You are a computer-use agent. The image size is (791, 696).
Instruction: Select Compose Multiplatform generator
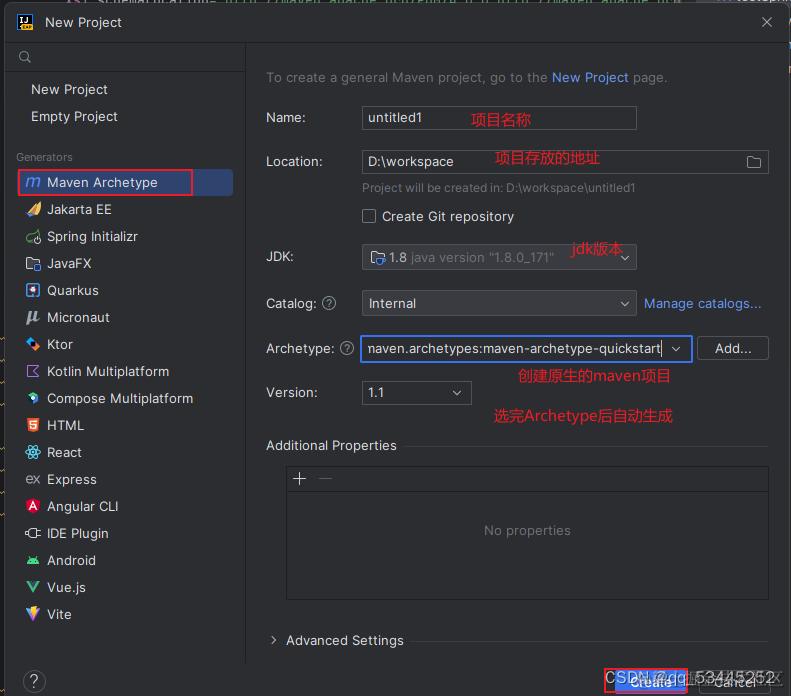pos(120,398)
